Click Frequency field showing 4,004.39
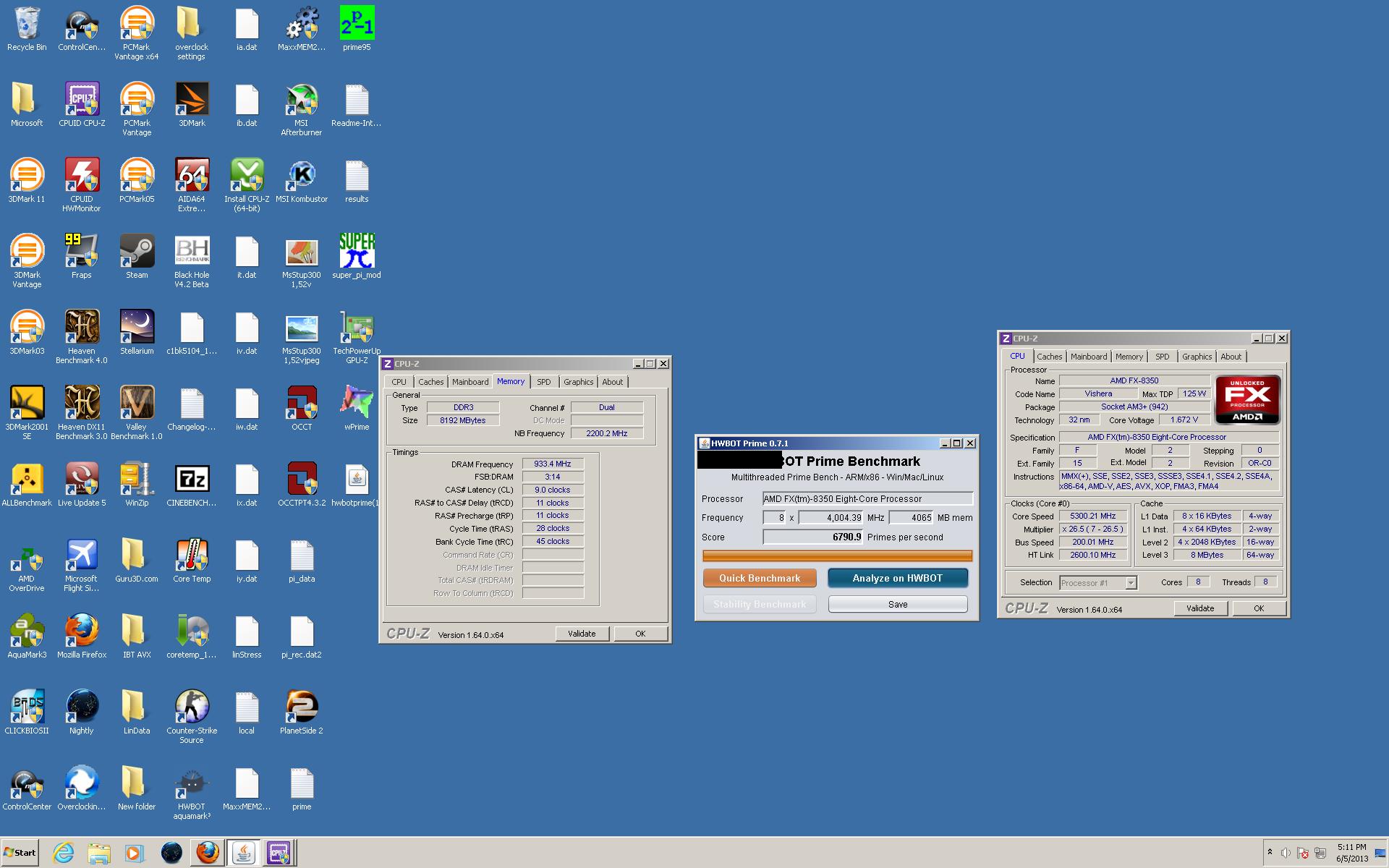The height and width of the screenshot is (868, 1389). [831, 517]
